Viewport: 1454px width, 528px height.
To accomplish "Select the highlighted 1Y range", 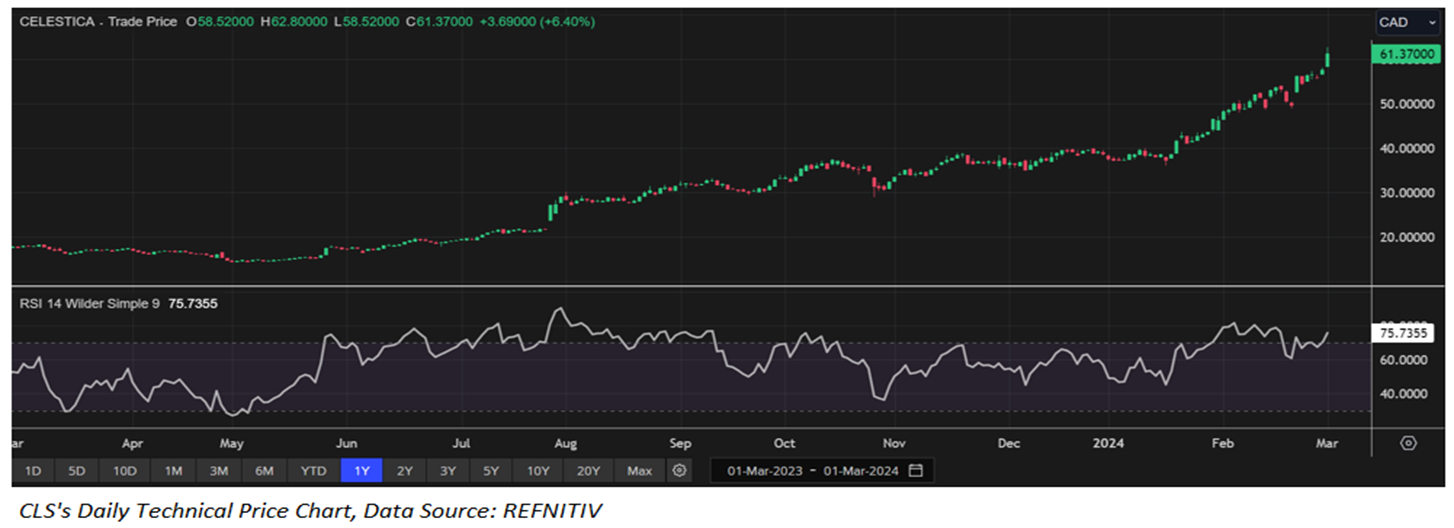I will (x=360, y=470).
